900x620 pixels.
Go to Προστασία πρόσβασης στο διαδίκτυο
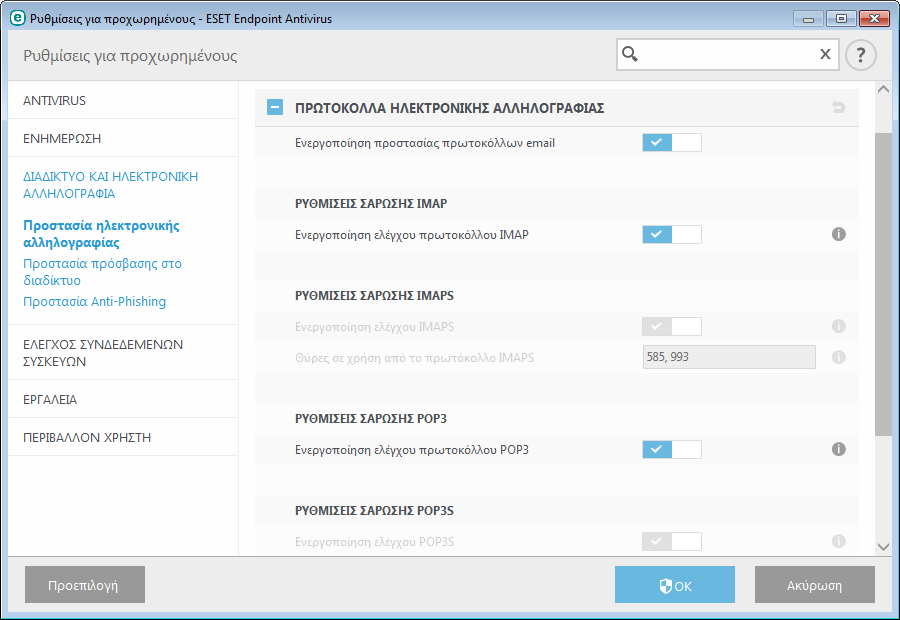102,272
